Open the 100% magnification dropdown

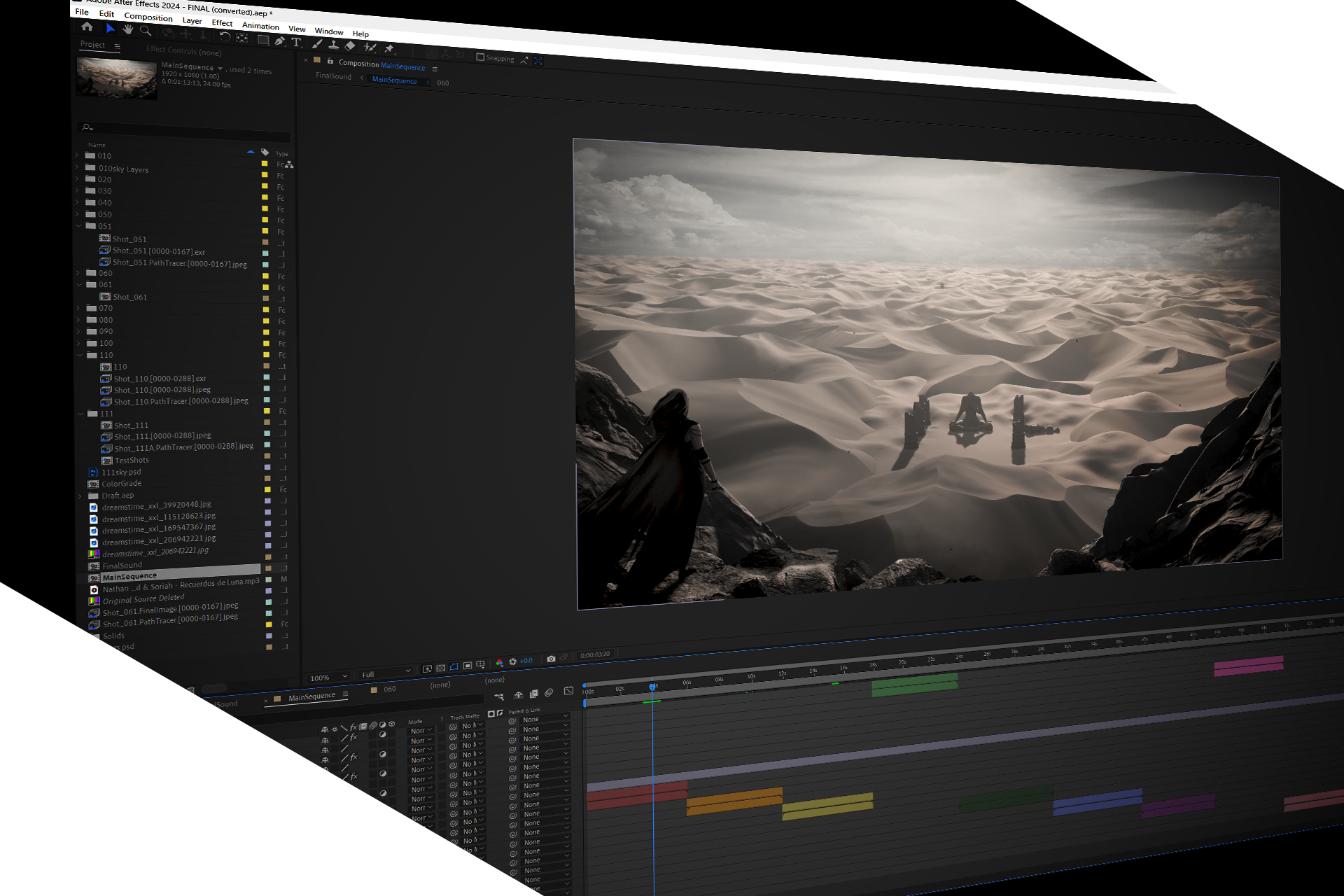pyautogui.click(x=328, y=677)
